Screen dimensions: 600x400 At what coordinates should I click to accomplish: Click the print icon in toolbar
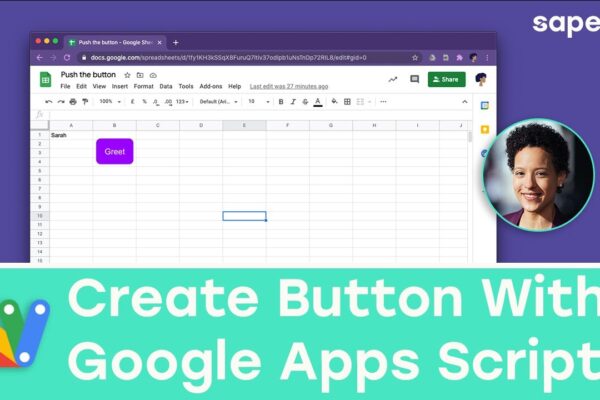pyautogui.click(x=73, y=102)
